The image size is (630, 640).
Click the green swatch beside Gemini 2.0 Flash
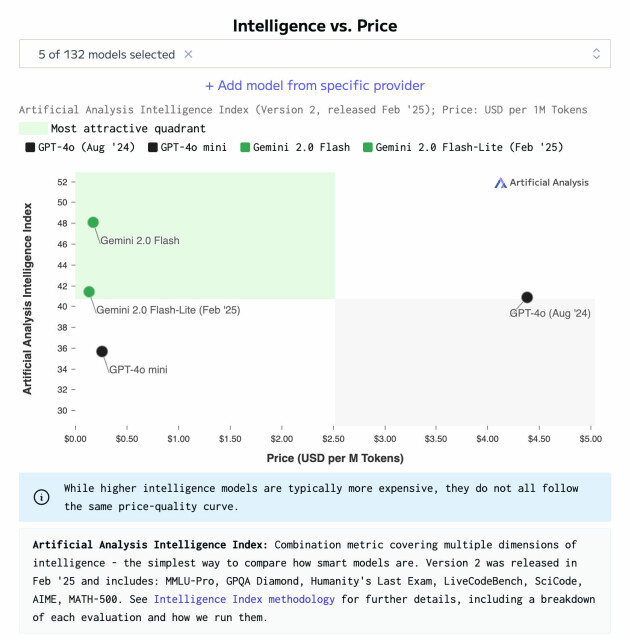tap(245, 147)
